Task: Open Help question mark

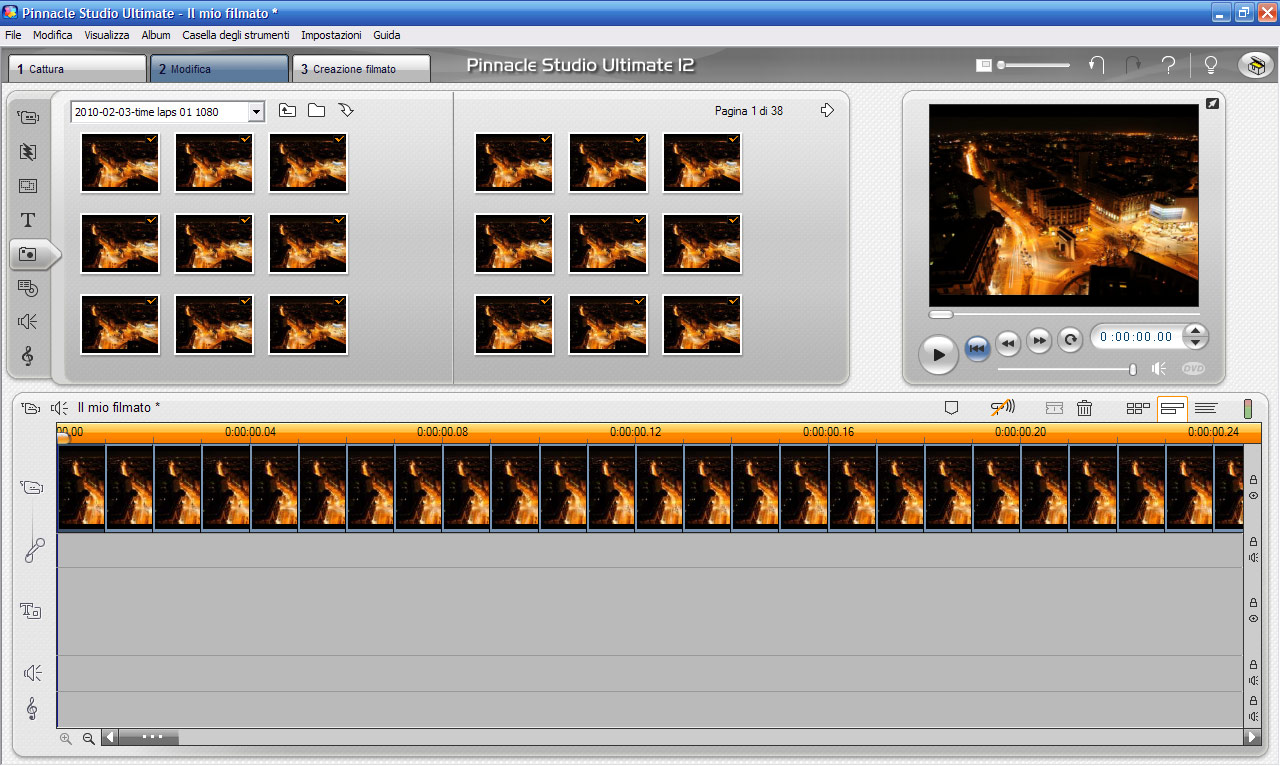Action: 1168,66
